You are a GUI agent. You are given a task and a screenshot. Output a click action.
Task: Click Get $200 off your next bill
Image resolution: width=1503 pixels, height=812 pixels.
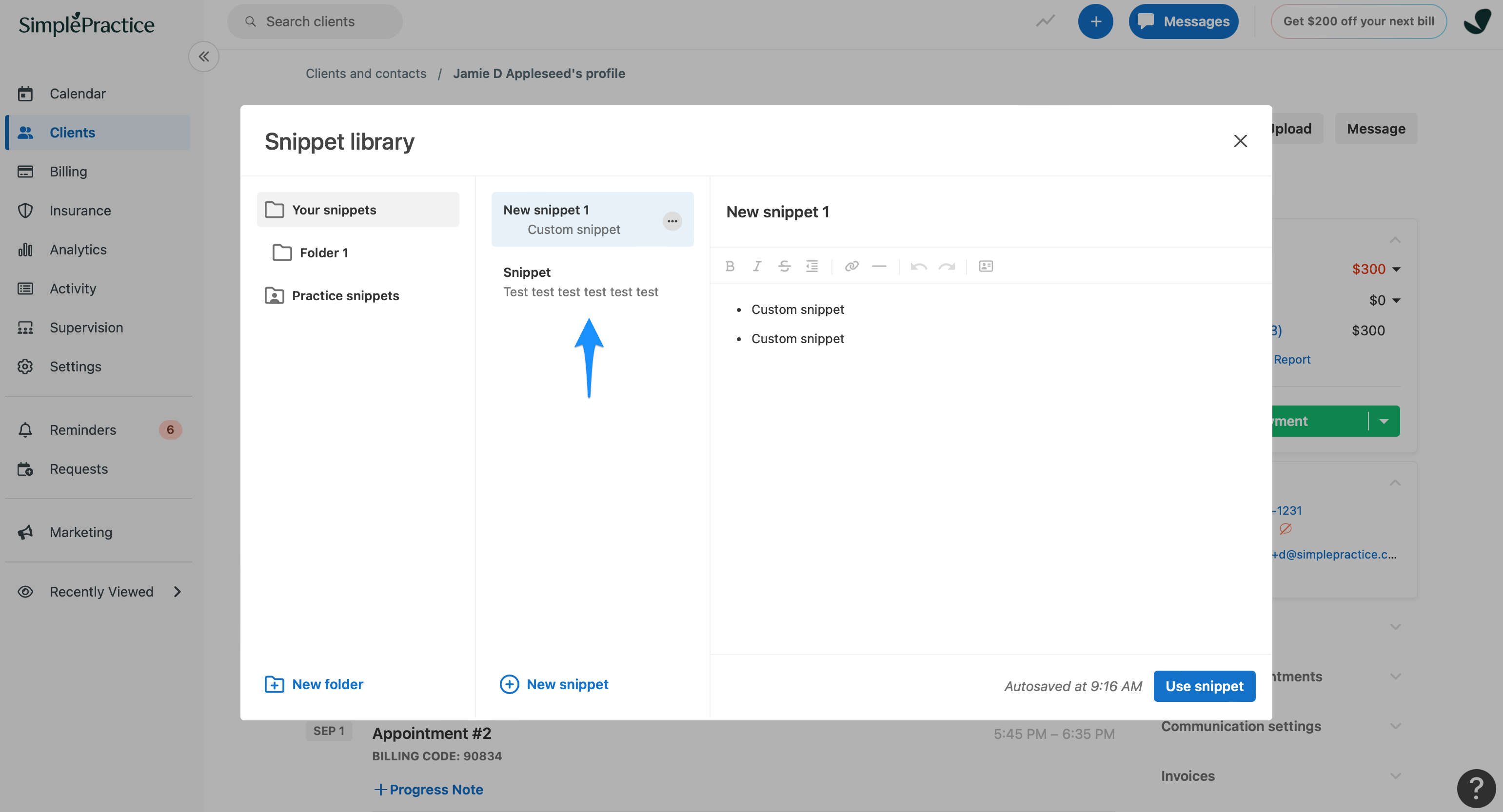pyautogui.click(x=1358, y=21)
